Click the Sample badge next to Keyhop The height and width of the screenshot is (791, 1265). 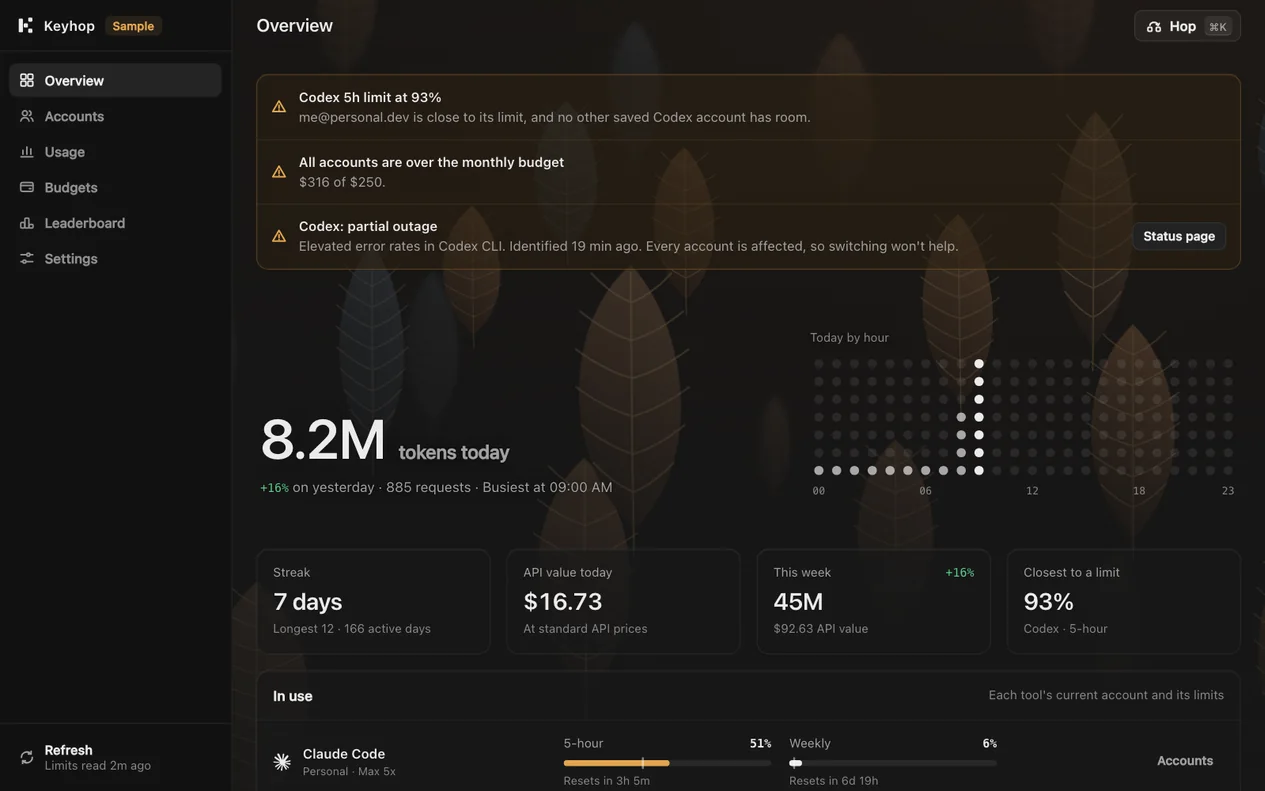tap(133, 26)
